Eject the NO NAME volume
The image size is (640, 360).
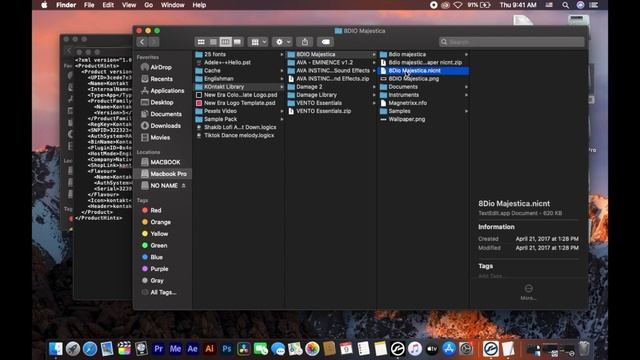[x=184, y=186]
